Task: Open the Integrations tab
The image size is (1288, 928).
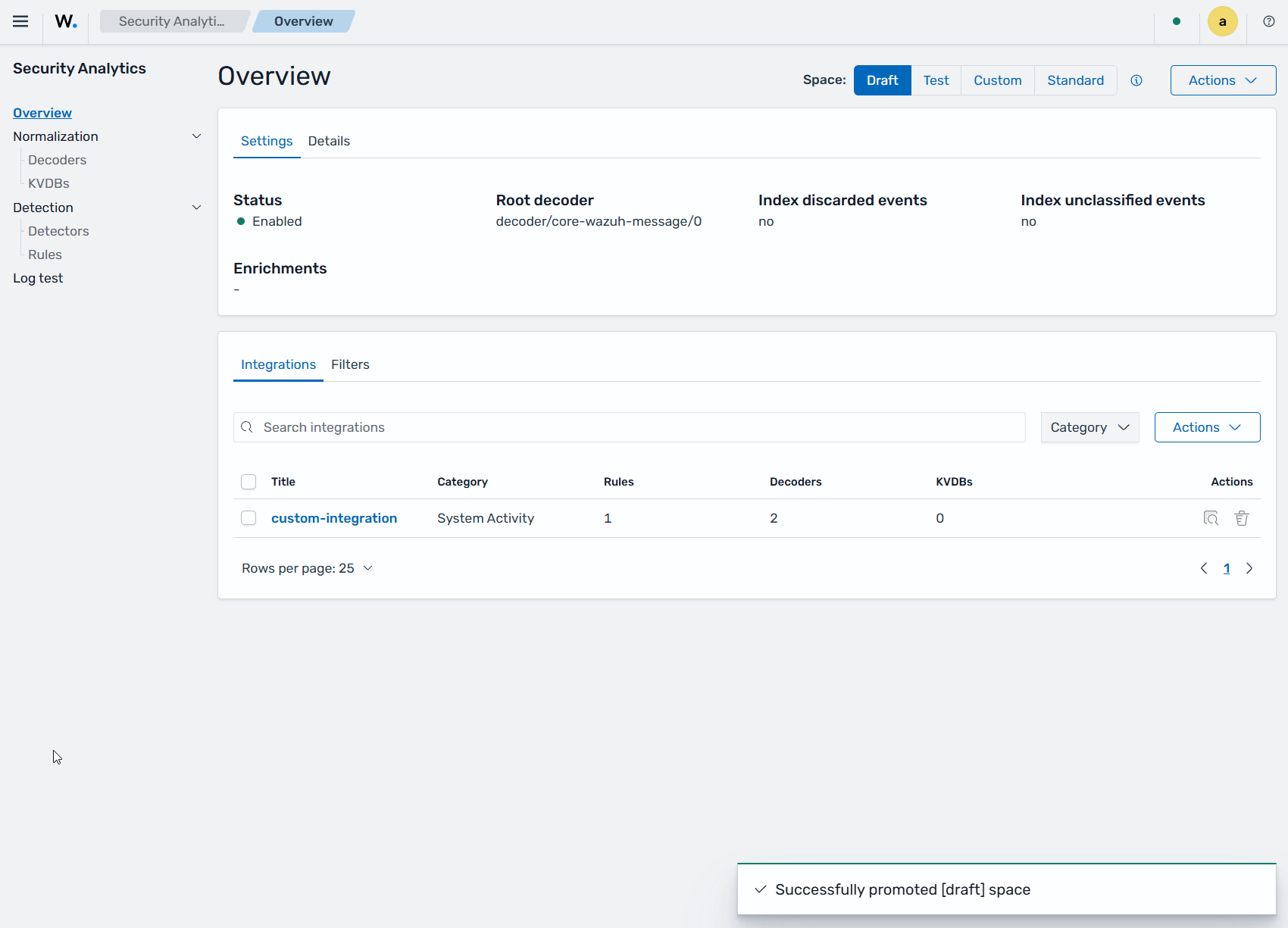Action: [x=278, y=364]
